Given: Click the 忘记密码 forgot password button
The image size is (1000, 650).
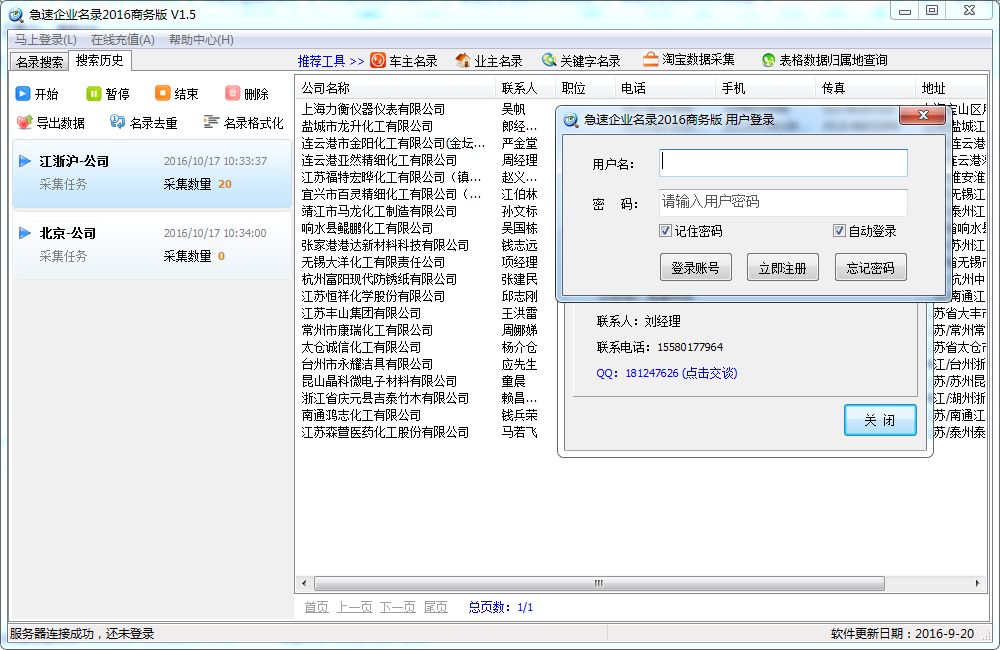Looking at the screenshot, I should tap(870, 268).
